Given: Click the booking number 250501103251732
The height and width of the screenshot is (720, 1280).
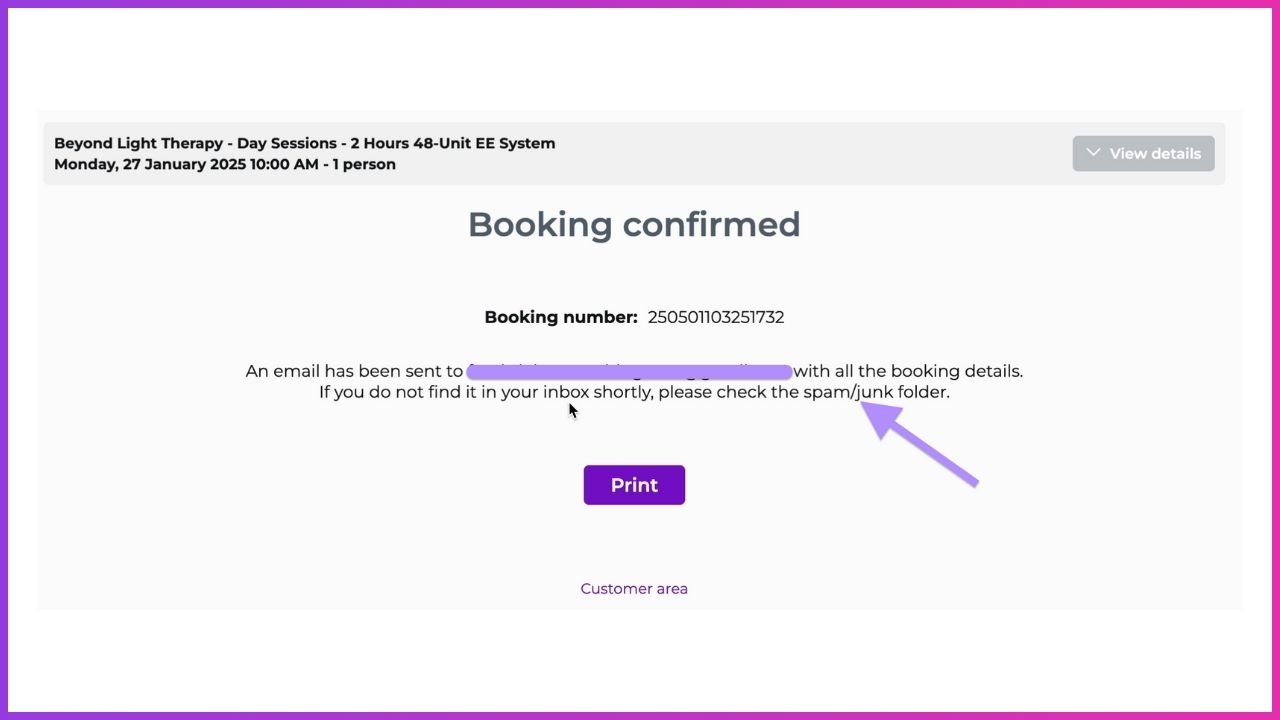Looking at the screenshot, I should click(x=715, y=318).
